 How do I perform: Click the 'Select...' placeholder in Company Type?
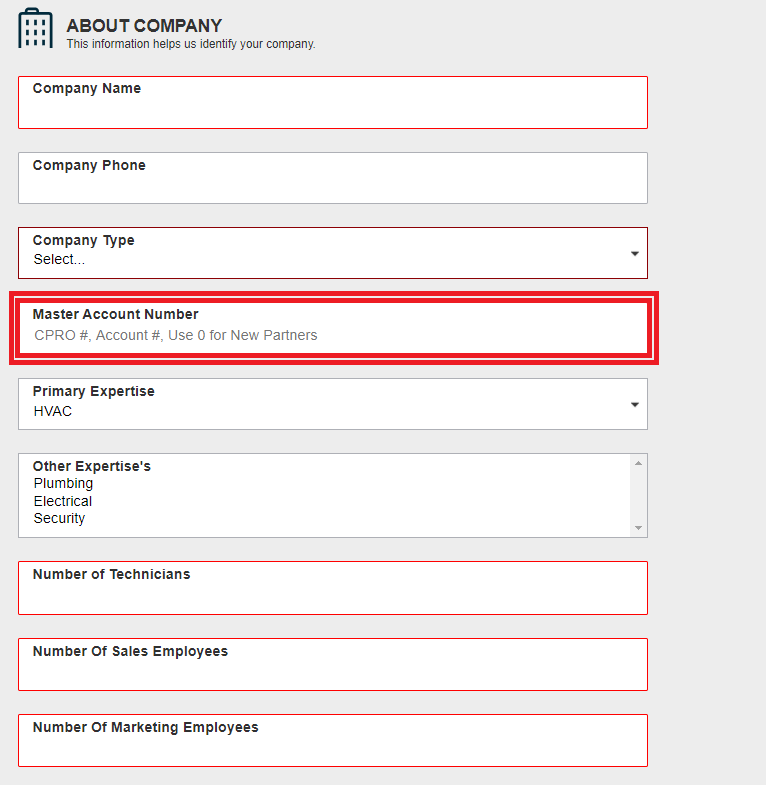click(59, 259)
